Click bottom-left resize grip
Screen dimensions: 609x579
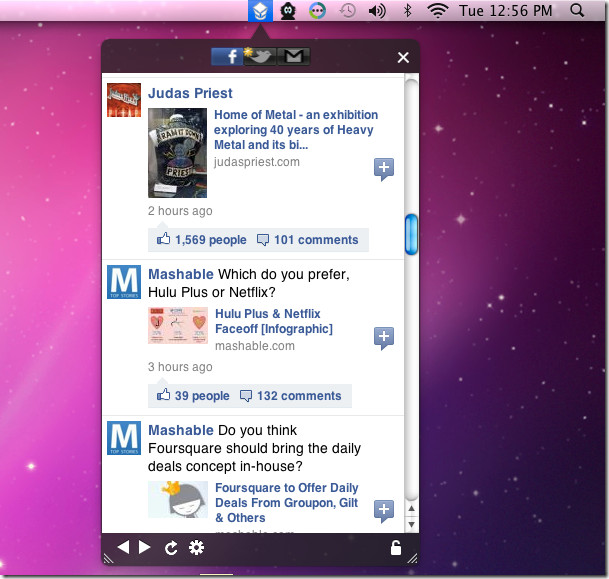(108, 558)
